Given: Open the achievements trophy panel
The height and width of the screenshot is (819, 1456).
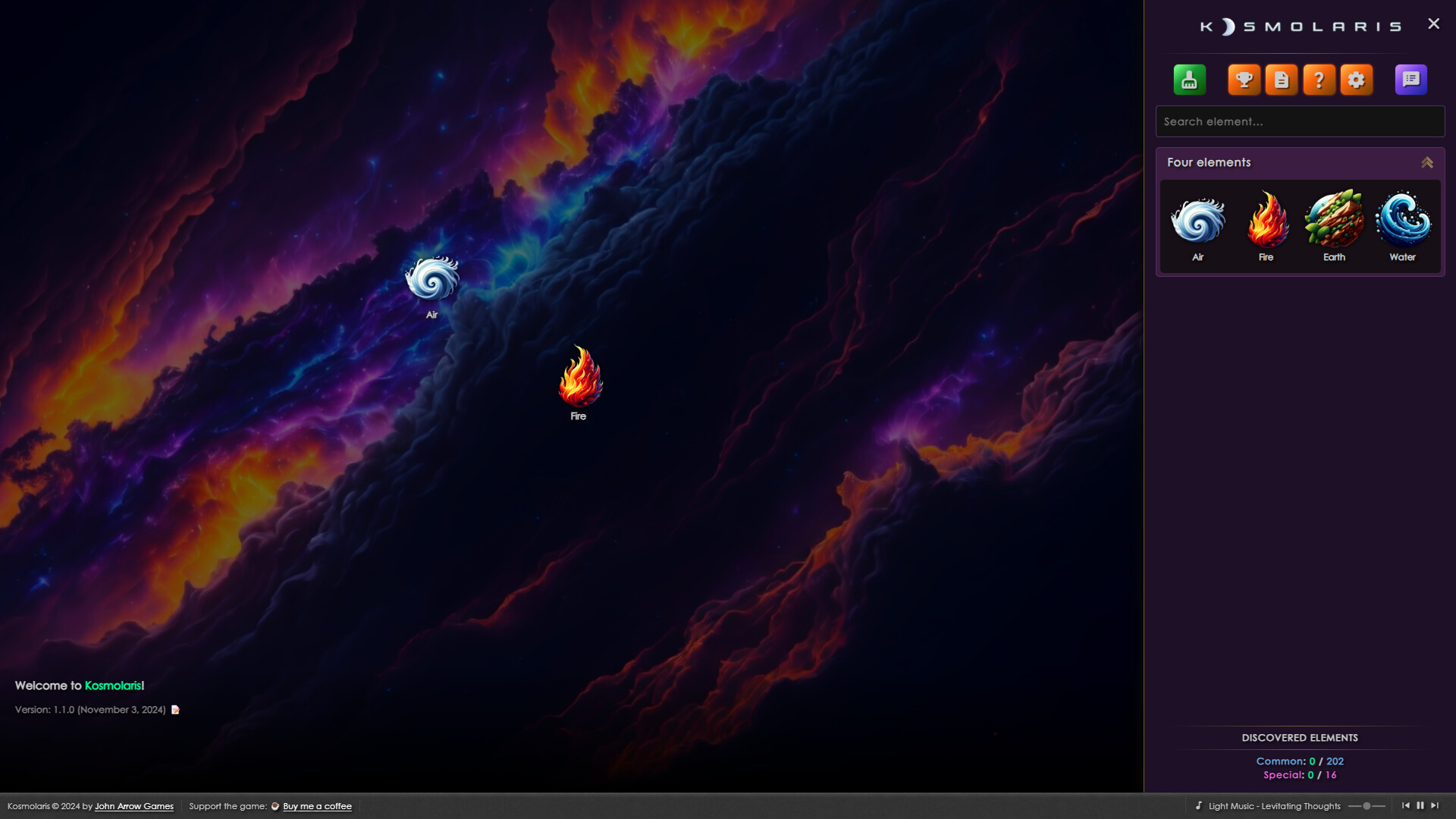Looking at the screenshot, I should tap(1244, 79).
